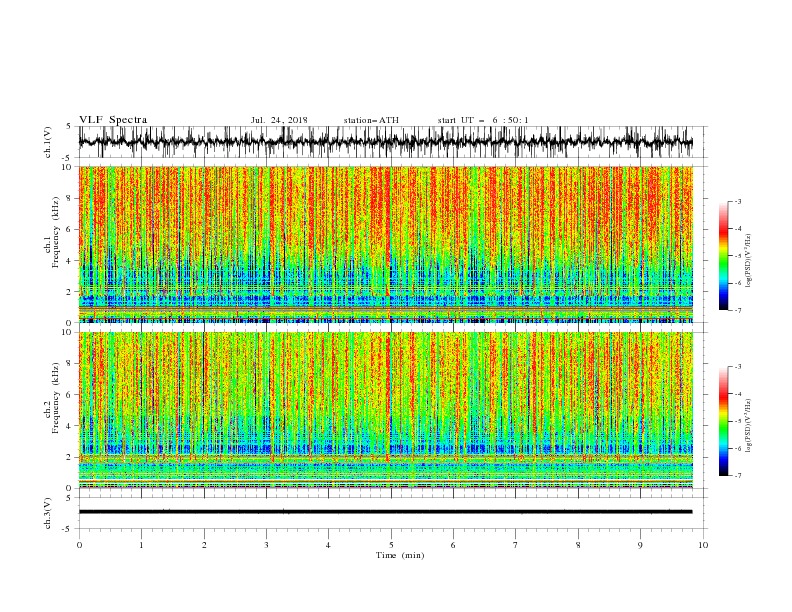Click the "5" tick on the time axis

point(391,545)
